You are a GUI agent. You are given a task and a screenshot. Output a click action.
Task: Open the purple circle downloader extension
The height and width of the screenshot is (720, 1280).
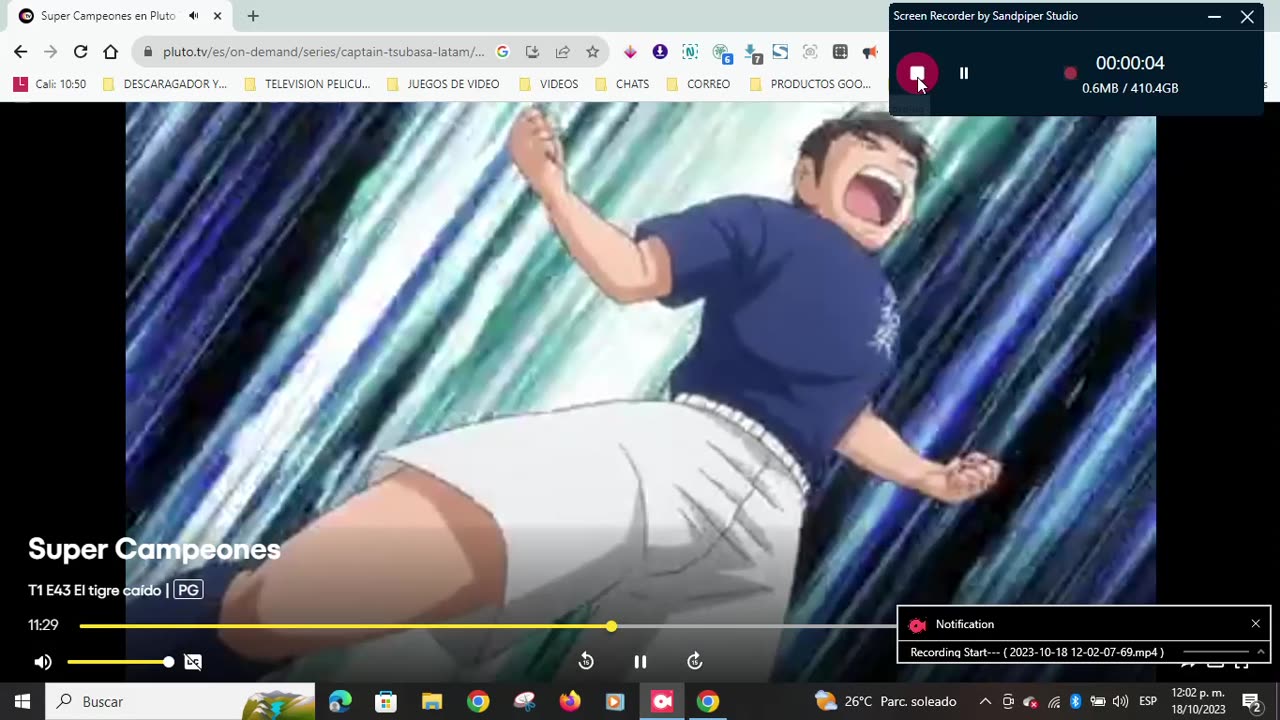pos(660,52)
